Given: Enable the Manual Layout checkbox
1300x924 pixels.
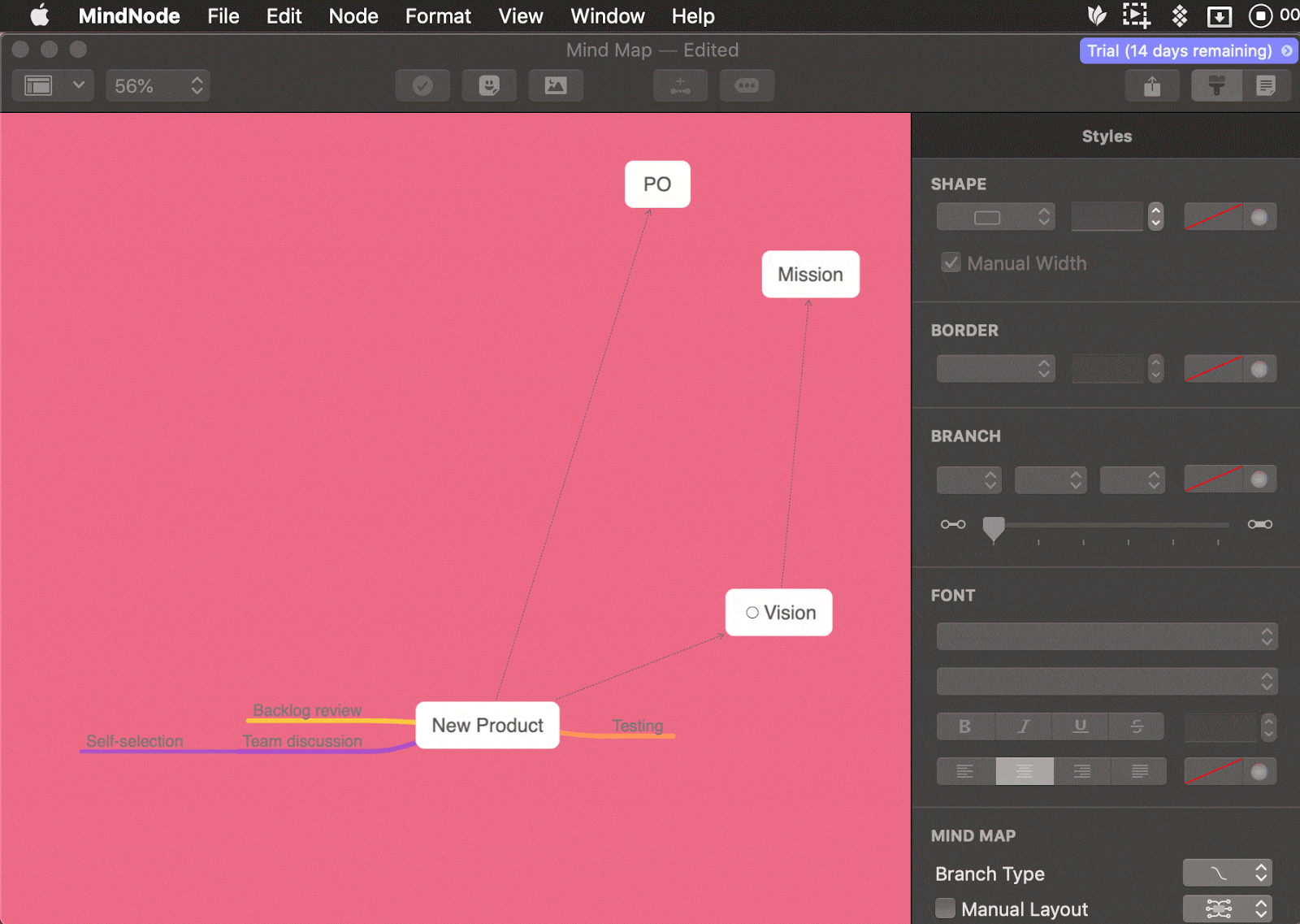Looking at the screenshot, I should click(x=945, y=908).
